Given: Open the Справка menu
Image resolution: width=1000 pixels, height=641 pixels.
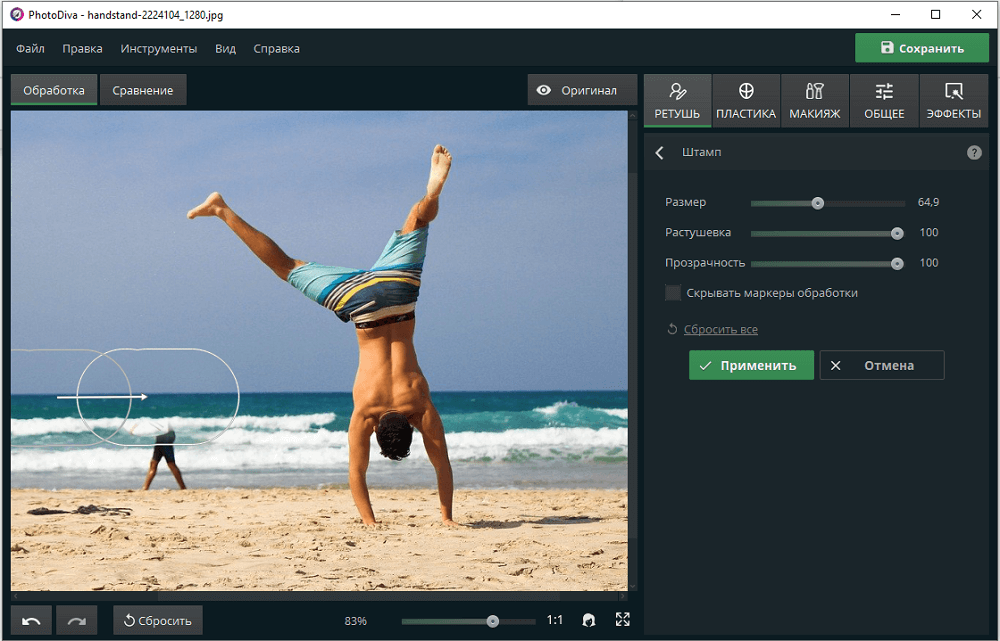Looking at the screenshot, I should [276, 48].
